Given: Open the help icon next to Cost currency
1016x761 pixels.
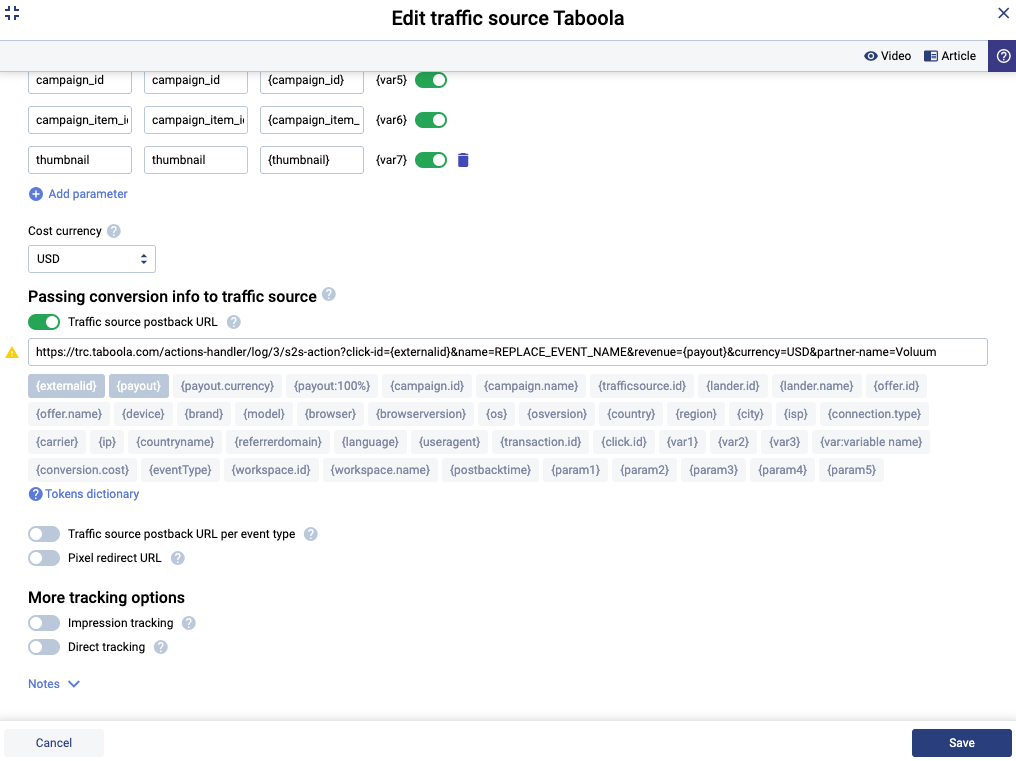Looking at the screenshot, I should point(114,231).
